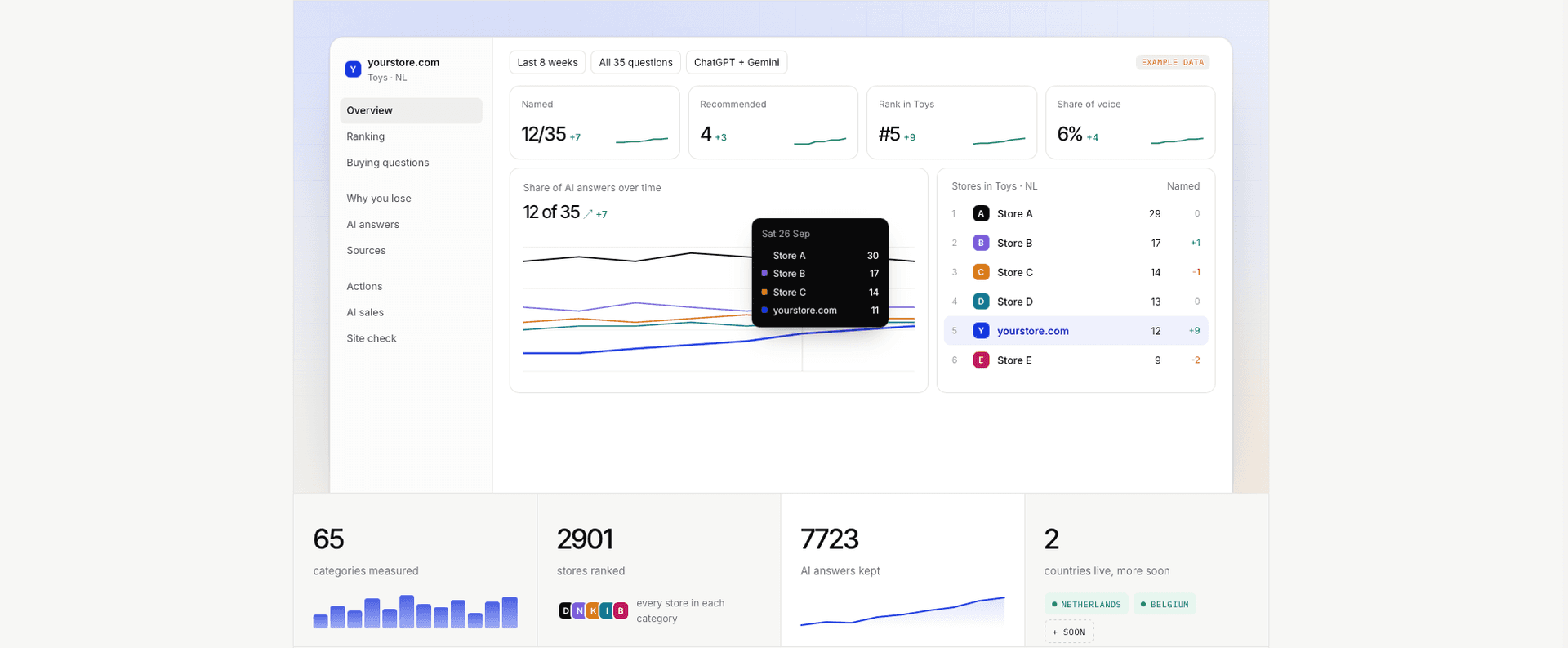Click the 2901 stores ranked figure
The width and height of the screenshot is (1568, 648).
pyautogui.click(x=585, y=539)
